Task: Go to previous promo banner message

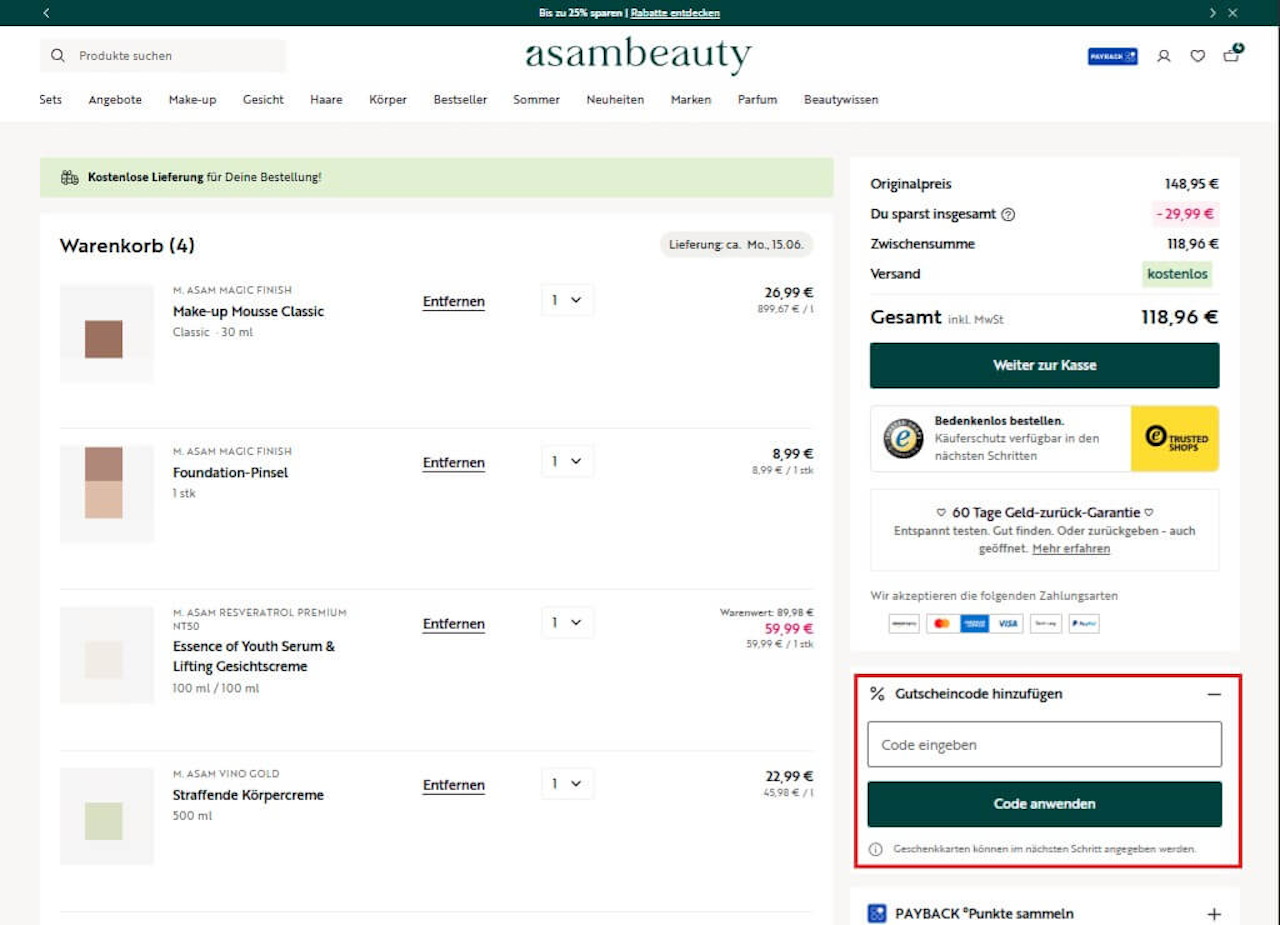Action: 46,13
